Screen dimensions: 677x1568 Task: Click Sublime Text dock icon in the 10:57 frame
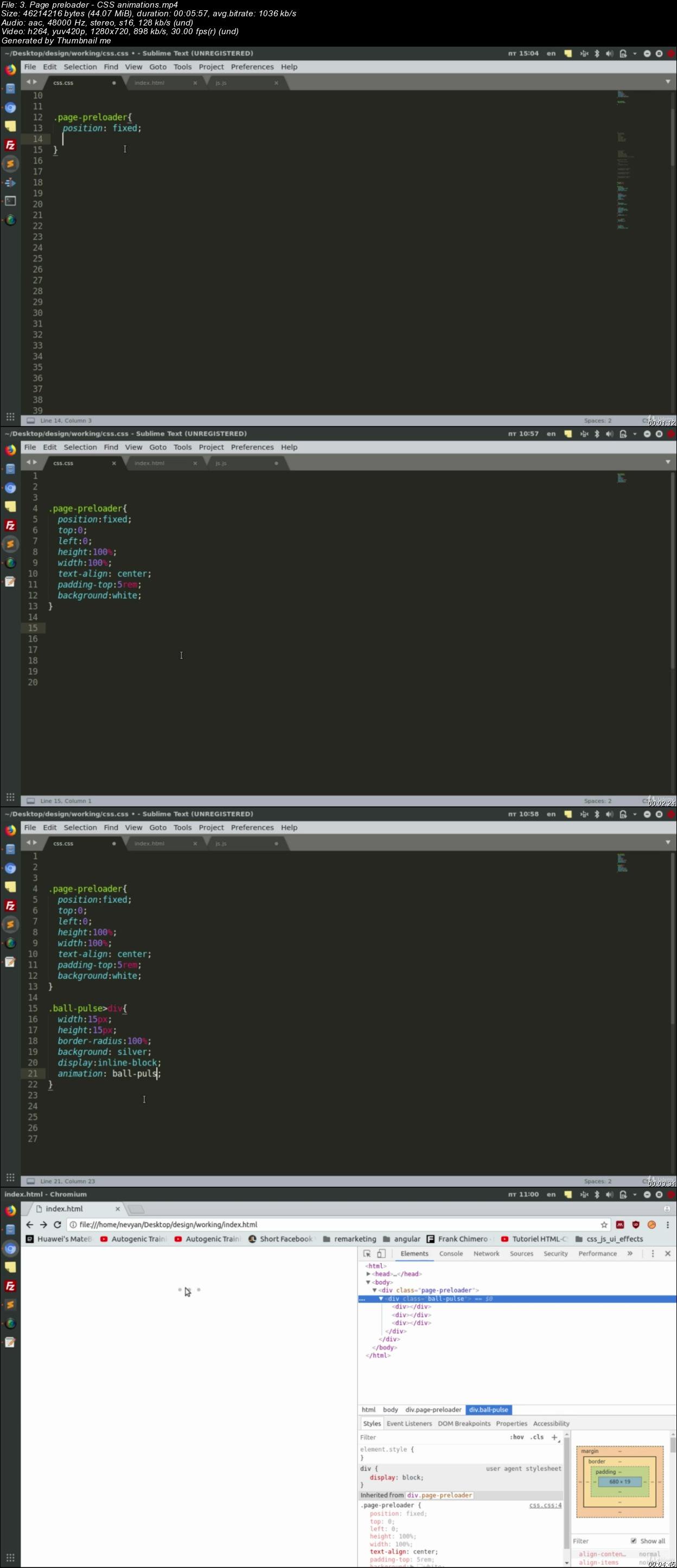coord(10,544)
